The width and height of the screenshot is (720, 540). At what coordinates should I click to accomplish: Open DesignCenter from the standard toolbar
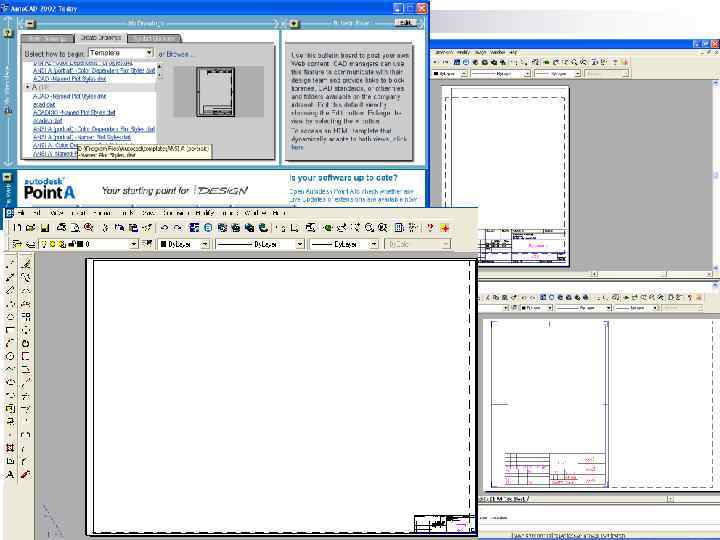399,227
